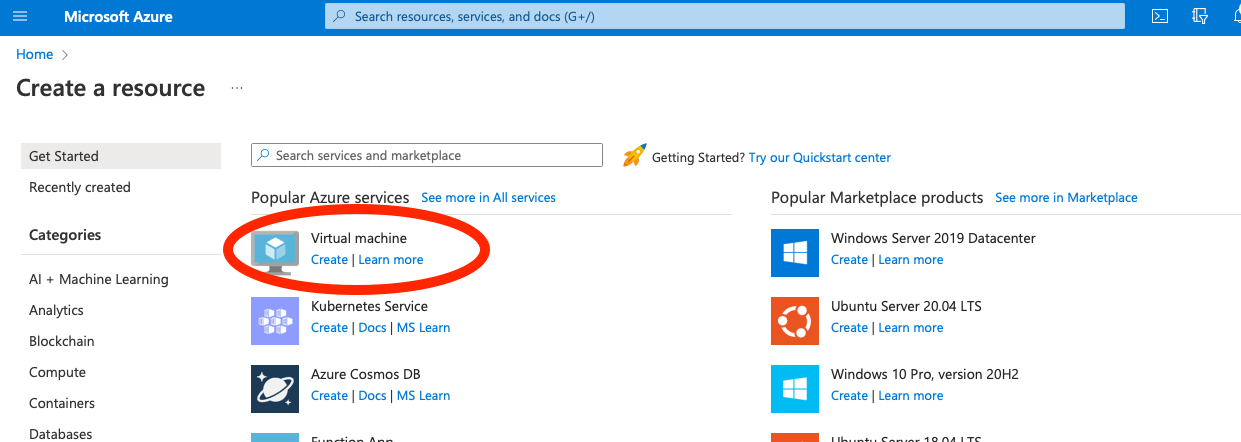Image resolution: width=1241 pixels, height=442 pixels.
Task: Open the Compute category
Action: click(57, 372)
